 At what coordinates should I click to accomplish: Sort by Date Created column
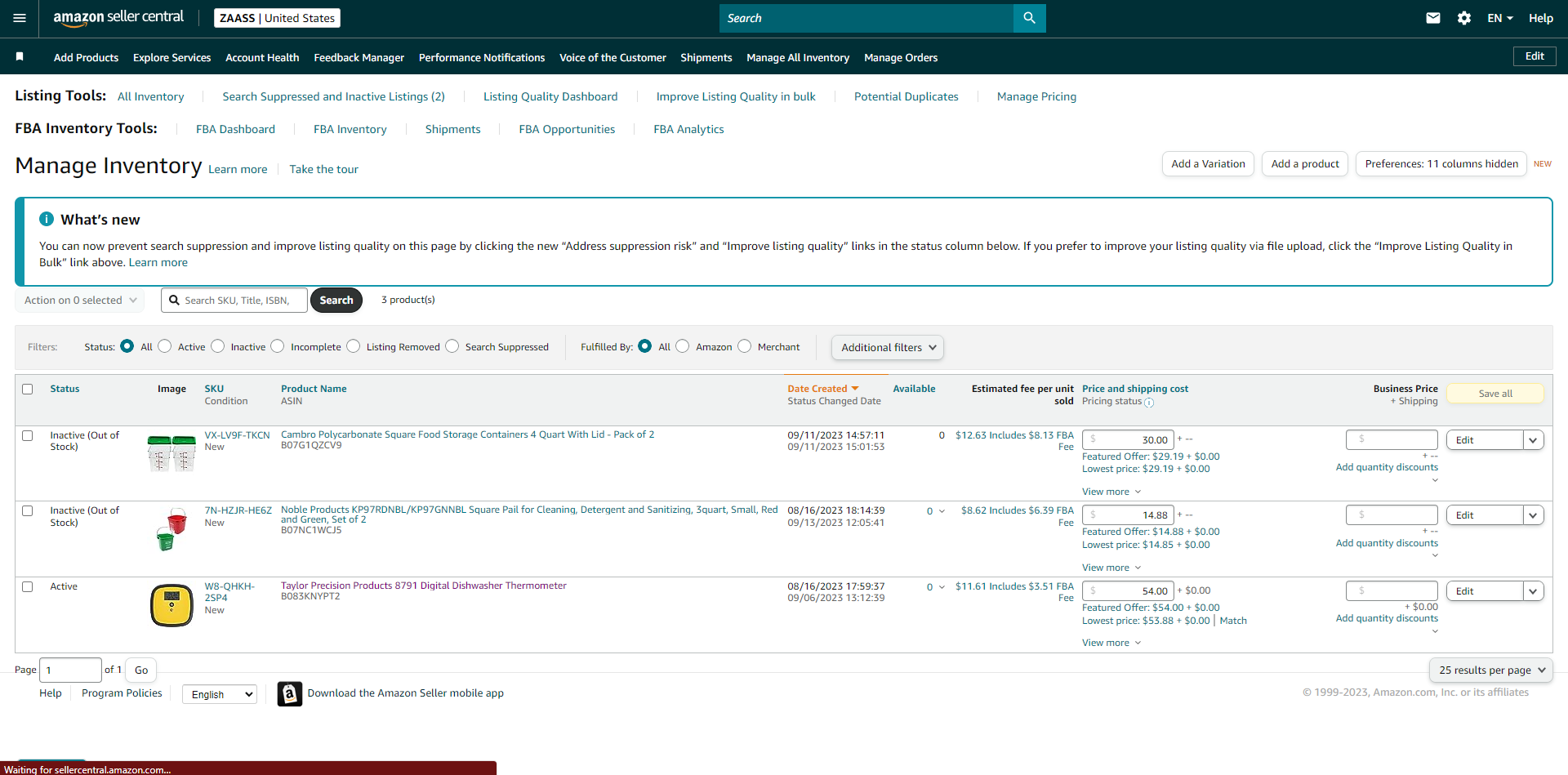(822, 389)
